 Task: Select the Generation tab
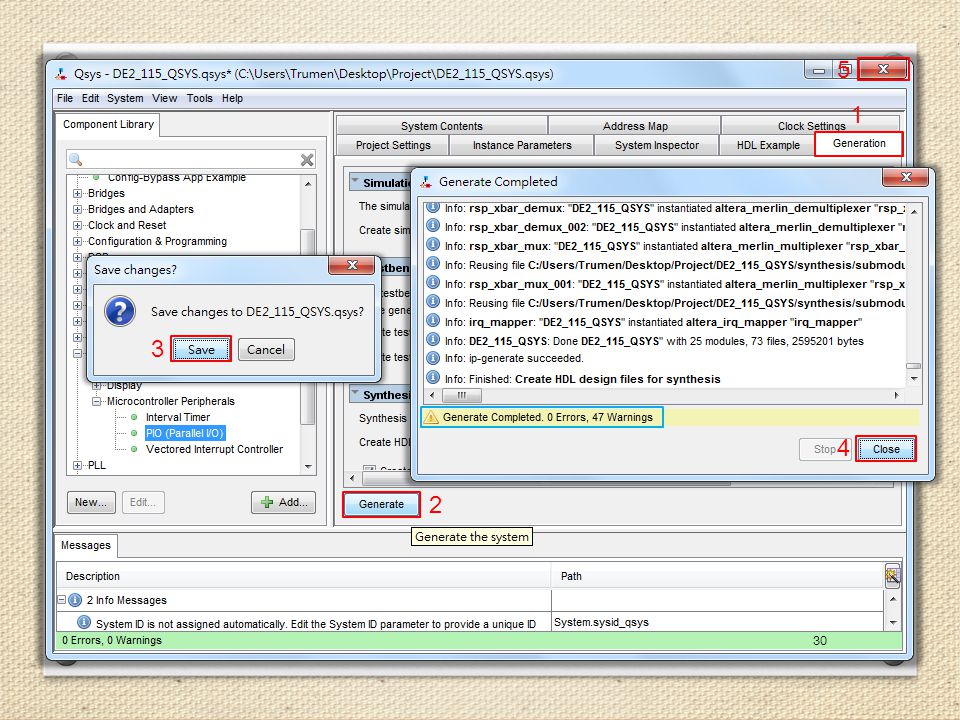click(859, 144)
